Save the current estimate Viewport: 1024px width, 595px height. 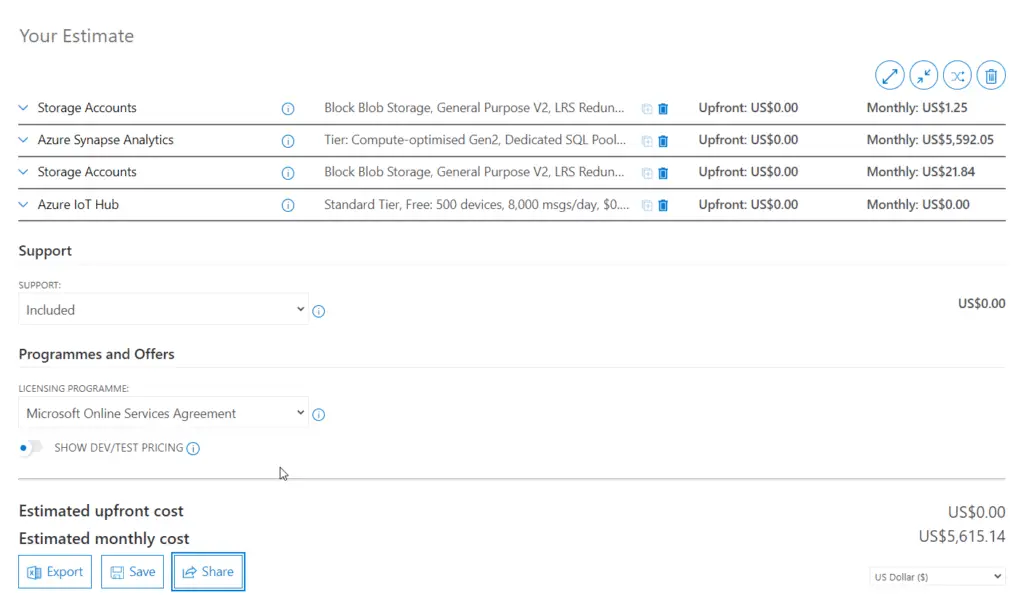click(132, 571)
